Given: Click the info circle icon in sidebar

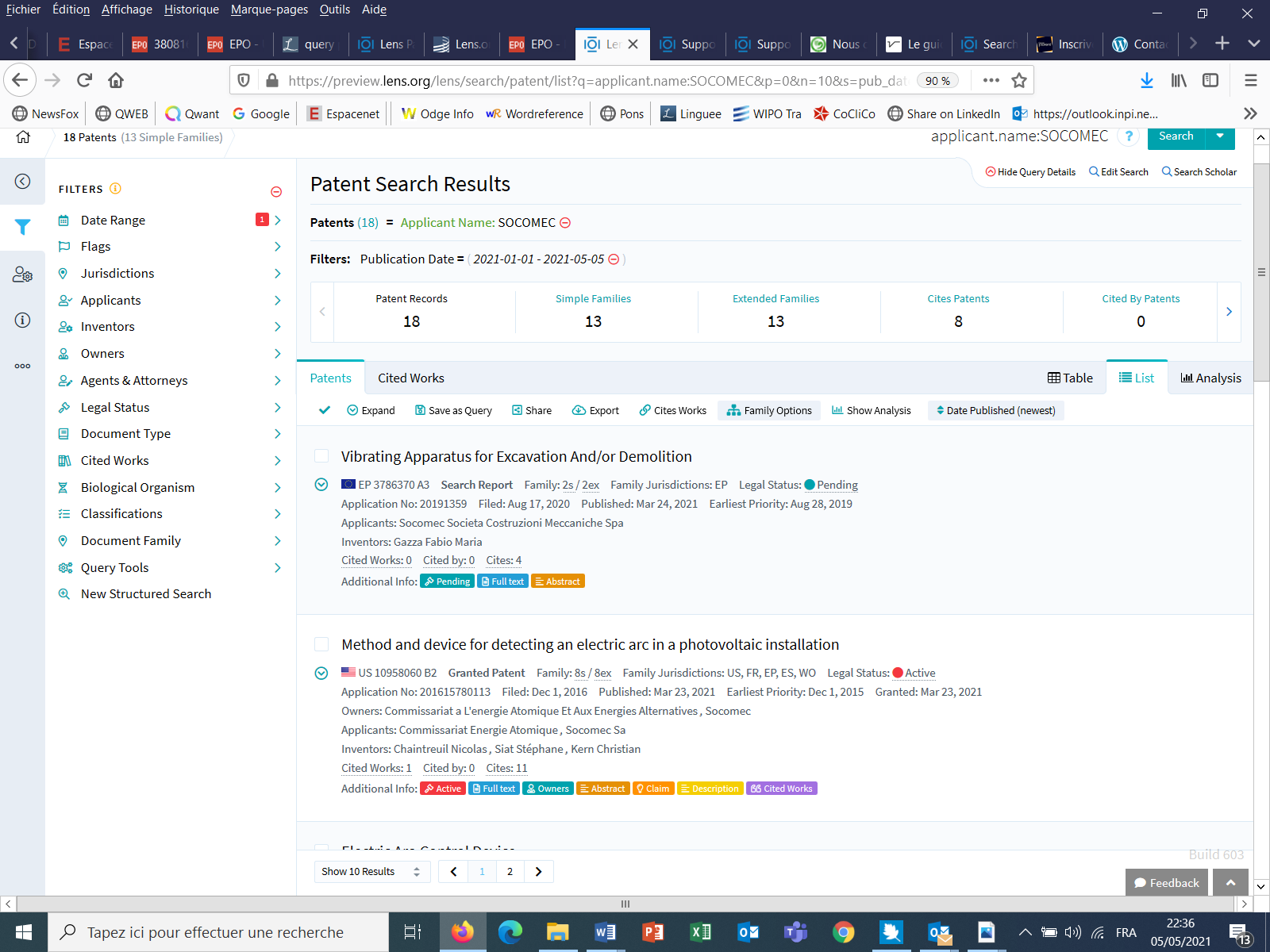Looking at the screenshot, I should (x=22, y=320).
